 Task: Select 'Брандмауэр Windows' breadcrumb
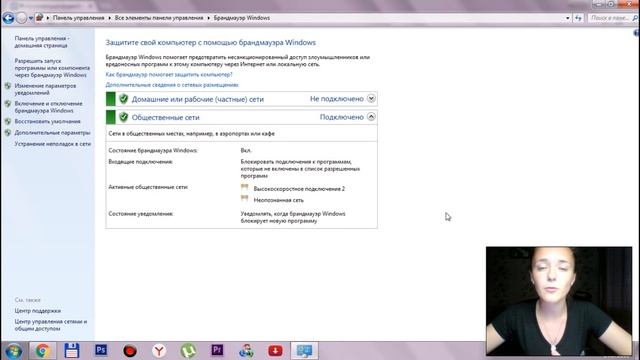[x=242, y=18]
